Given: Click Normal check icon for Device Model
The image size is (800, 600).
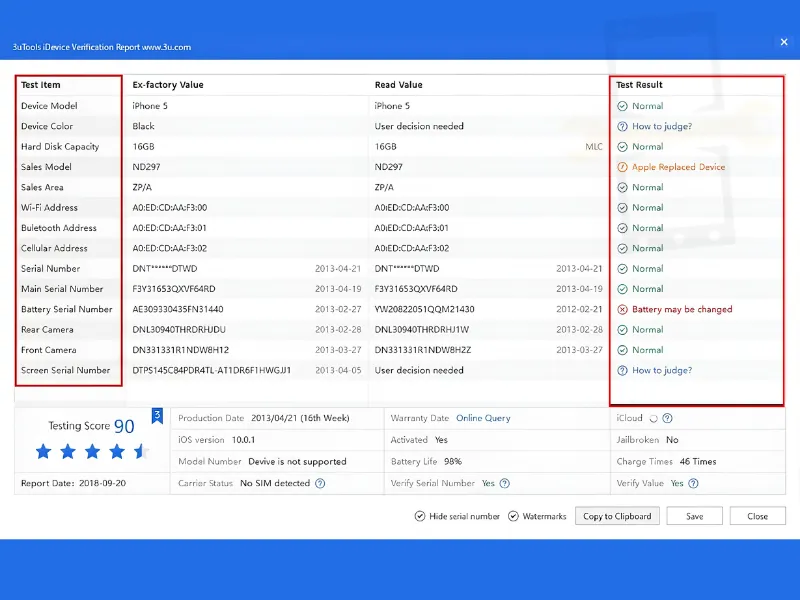Looking at the screenshot, I should click(x=622, y=106).
